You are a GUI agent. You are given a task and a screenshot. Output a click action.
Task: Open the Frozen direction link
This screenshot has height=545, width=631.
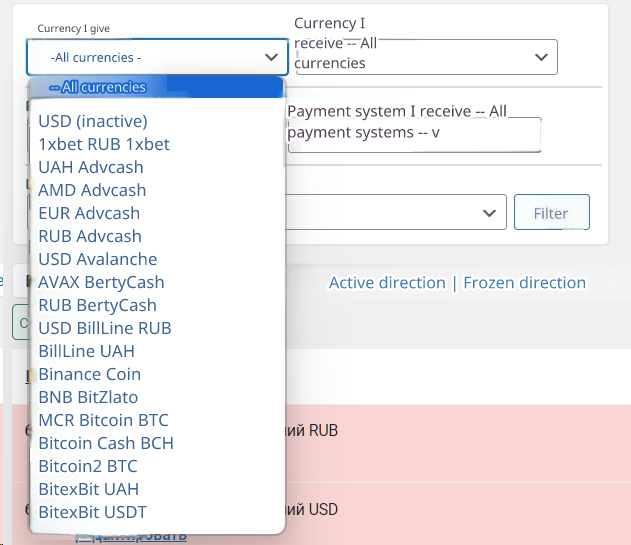(x=524, y=283)
